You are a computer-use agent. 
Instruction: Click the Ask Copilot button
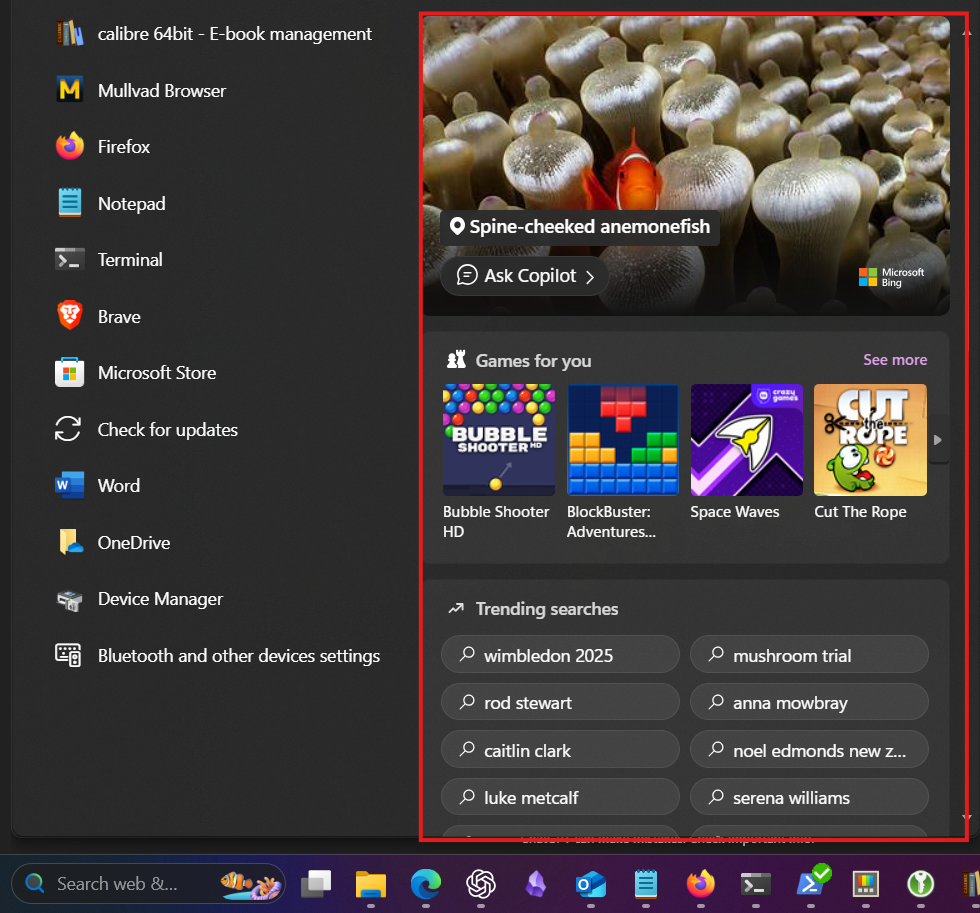524,276
